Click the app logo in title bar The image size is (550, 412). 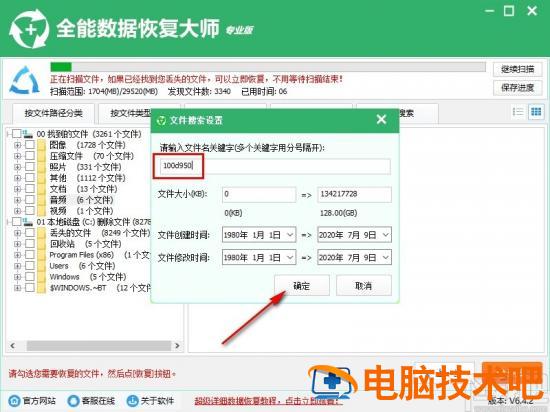[29, 29]
